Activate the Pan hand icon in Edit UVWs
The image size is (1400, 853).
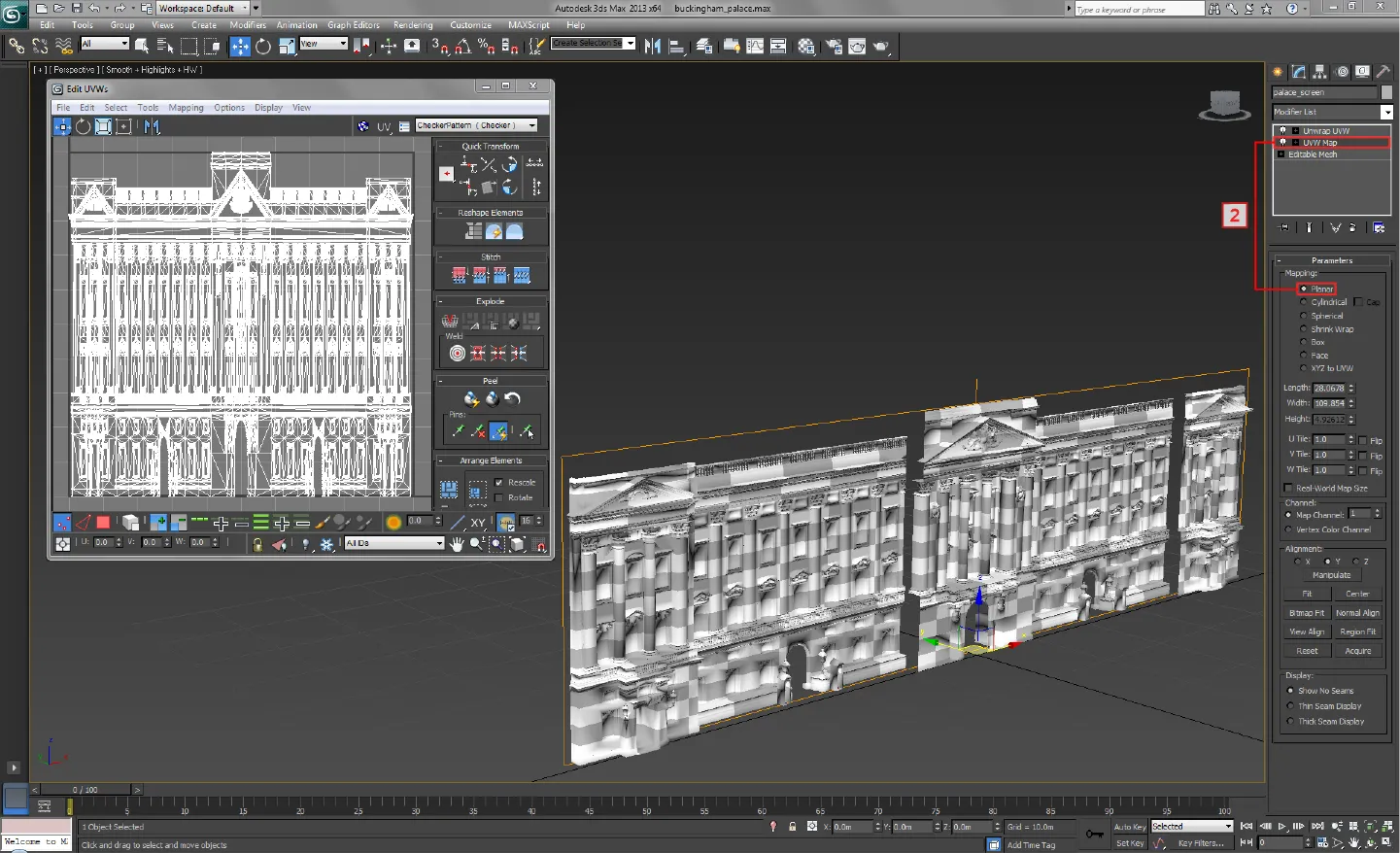(x=456, y=544)
